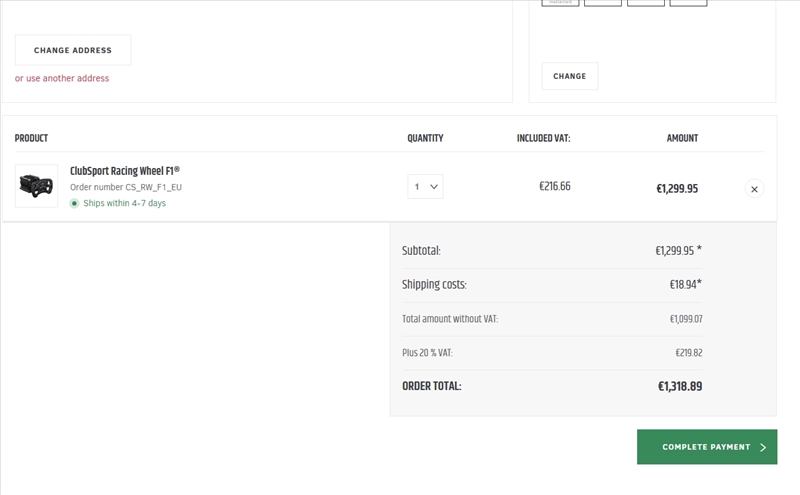Screen dimensions: 800x495
Task: Click the Change payment method button
Action: (x=569, y=76)
